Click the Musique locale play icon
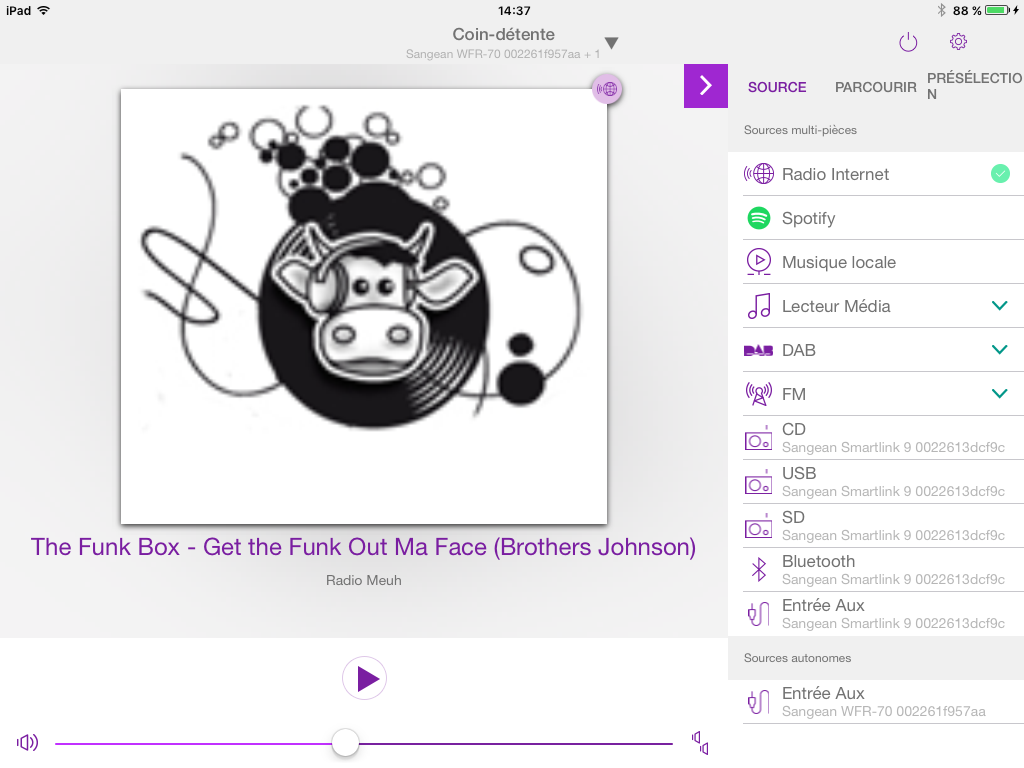Screen dimensions: 1024x768 click(x=759, y=262)
